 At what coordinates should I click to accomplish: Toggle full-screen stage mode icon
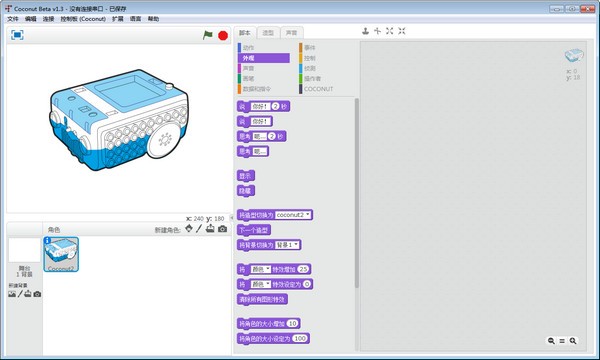(17, 35)
